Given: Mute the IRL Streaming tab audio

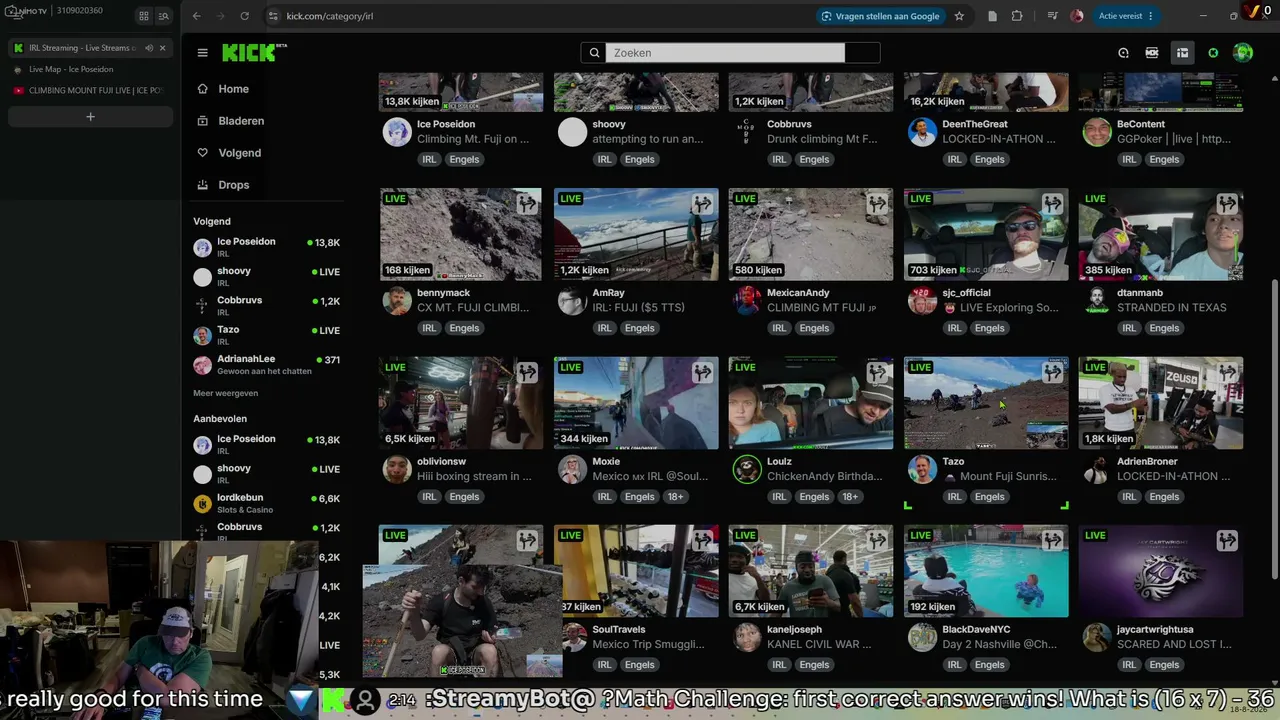Looking at the screenshot, I should coord(148,48).
